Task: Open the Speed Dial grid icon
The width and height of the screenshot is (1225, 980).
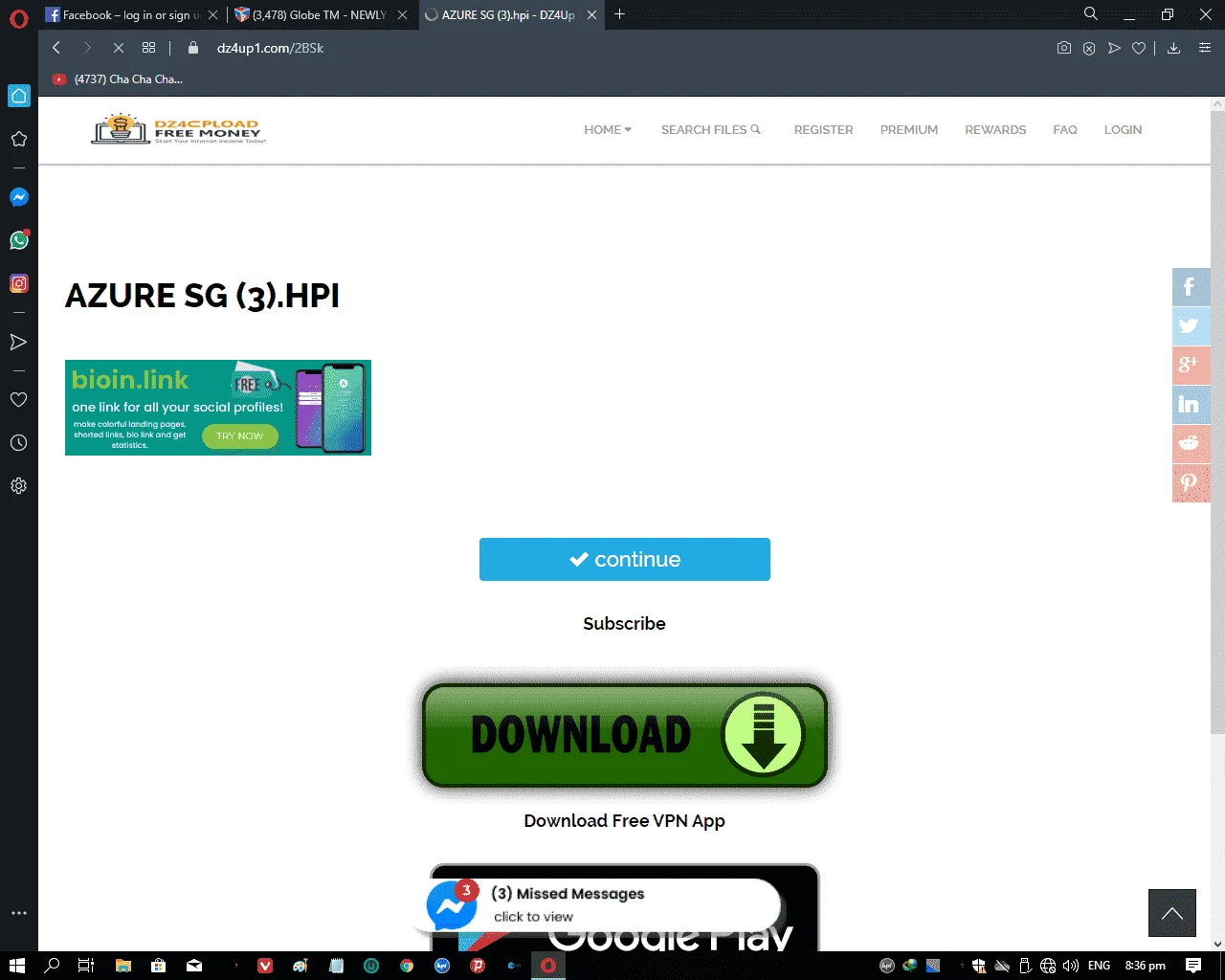Action: (x=148, y=48)
